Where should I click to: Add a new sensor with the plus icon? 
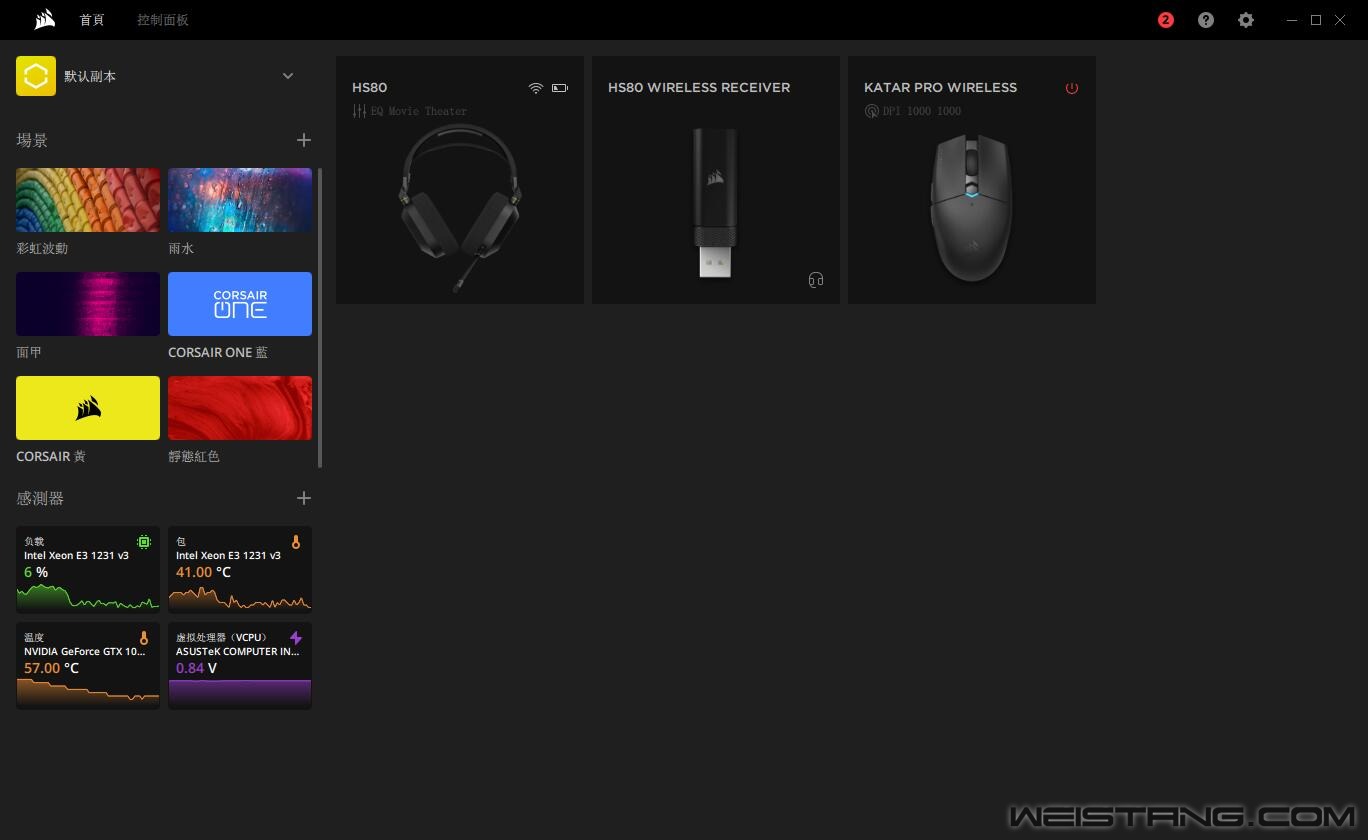point(304,498)
